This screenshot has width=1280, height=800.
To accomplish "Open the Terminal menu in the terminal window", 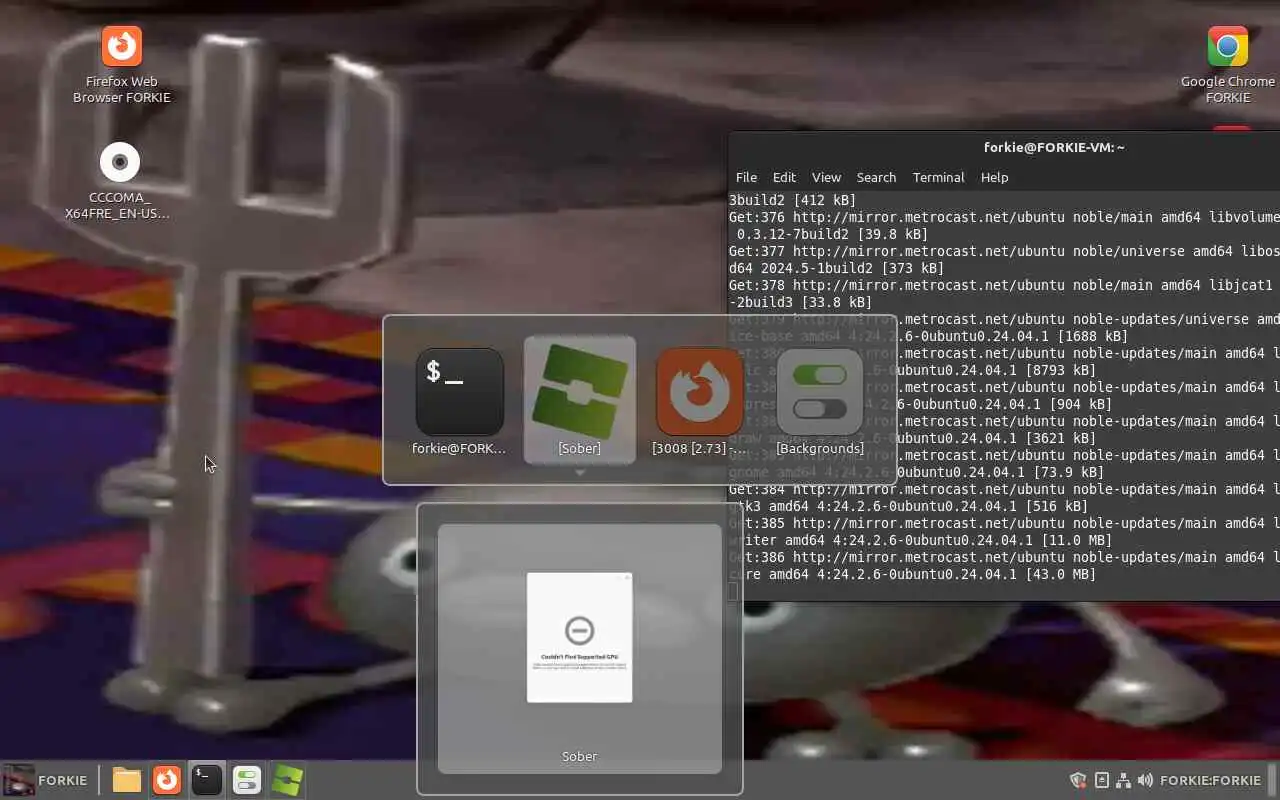I will click(x=938, y=177).
